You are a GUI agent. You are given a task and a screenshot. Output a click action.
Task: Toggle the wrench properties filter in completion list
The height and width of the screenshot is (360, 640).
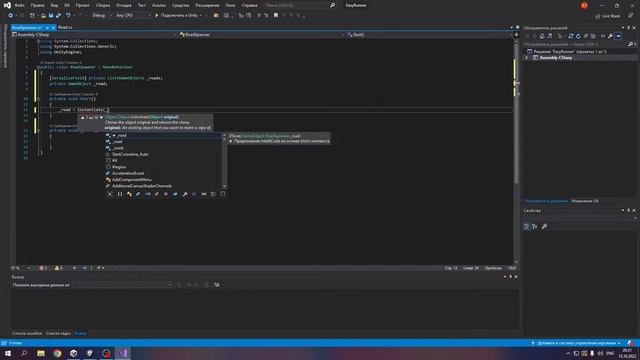click(185, 194)
